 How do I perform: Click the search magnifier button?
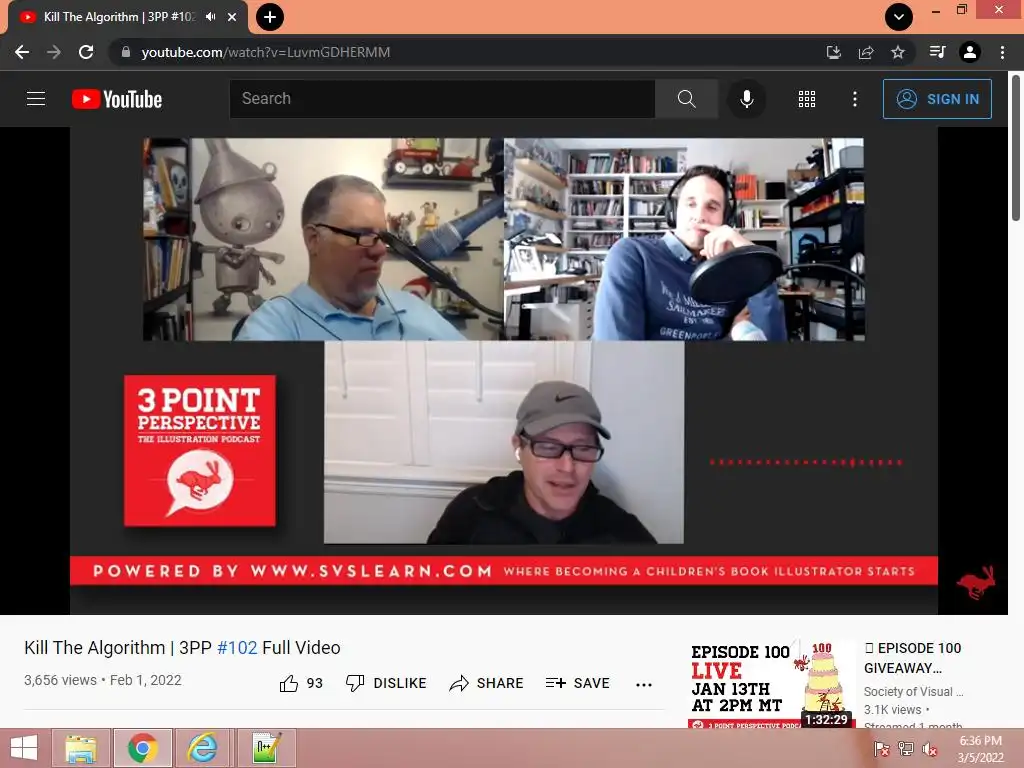pyautogui.click(x=686, y=99)
